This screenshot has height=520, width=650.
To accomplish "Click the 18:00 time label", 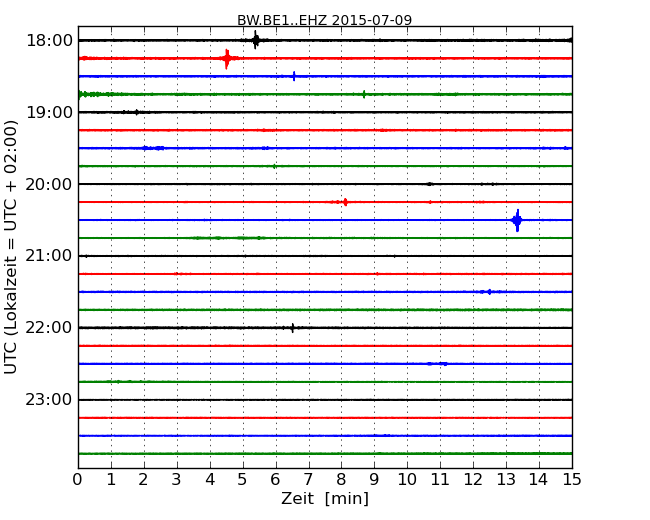I will click(x=49, y=41).
